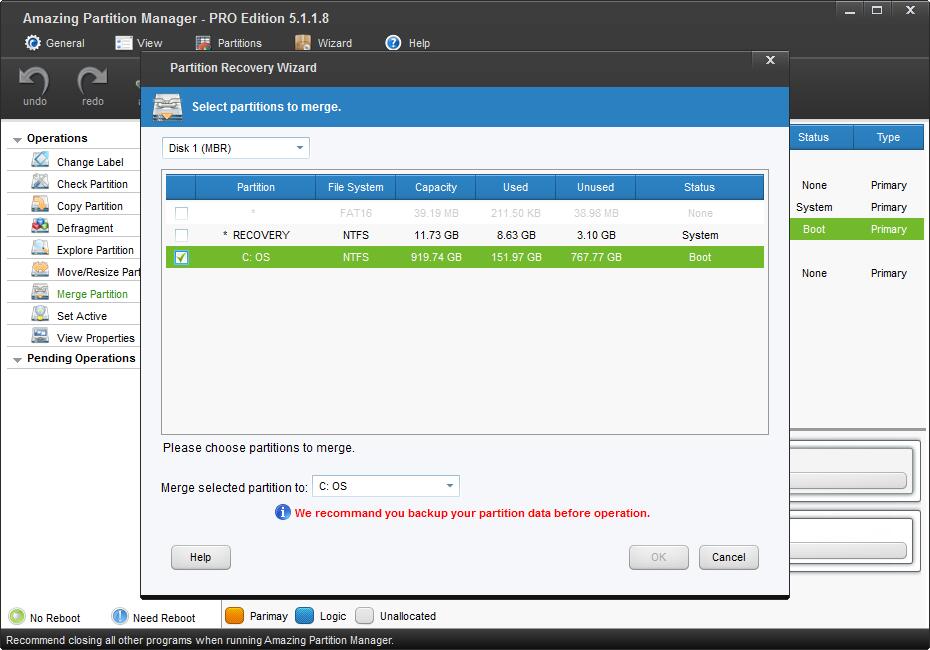
Task: Click the View Properties icon
Action: (40, 336)
